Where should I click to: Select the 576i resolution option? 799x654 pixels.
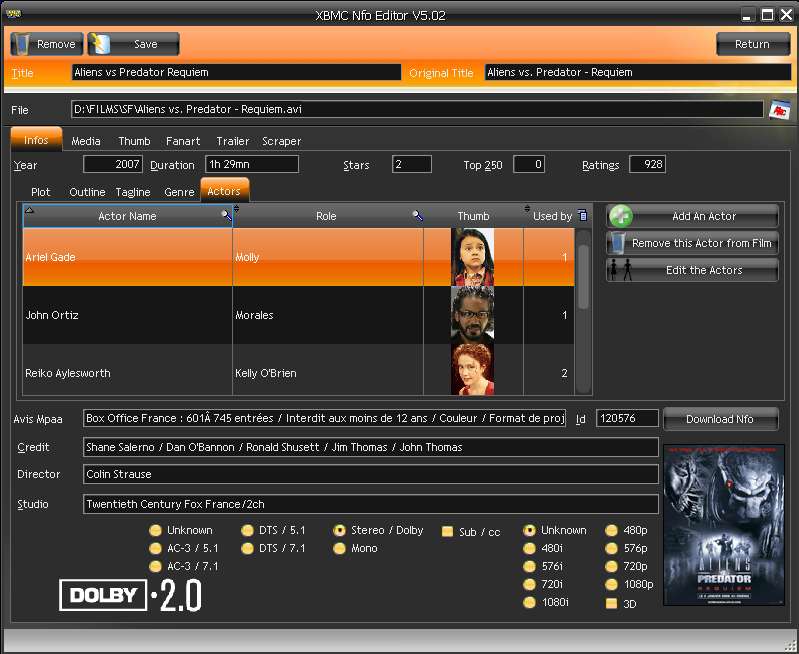[x=529, y=566]
